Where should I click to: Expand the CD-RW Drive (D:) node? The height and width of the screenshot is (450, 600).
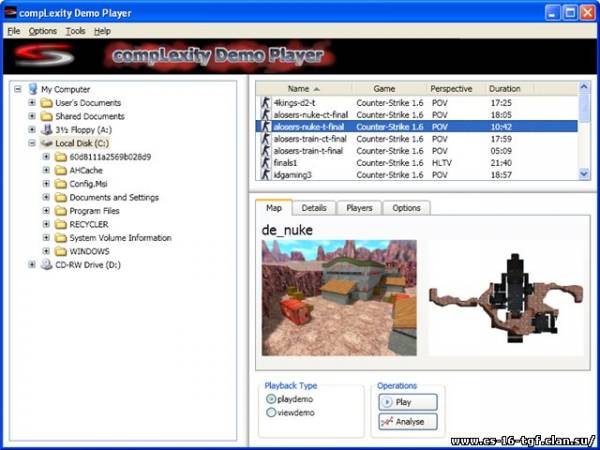pyautogui.click(x=32, y=264)
